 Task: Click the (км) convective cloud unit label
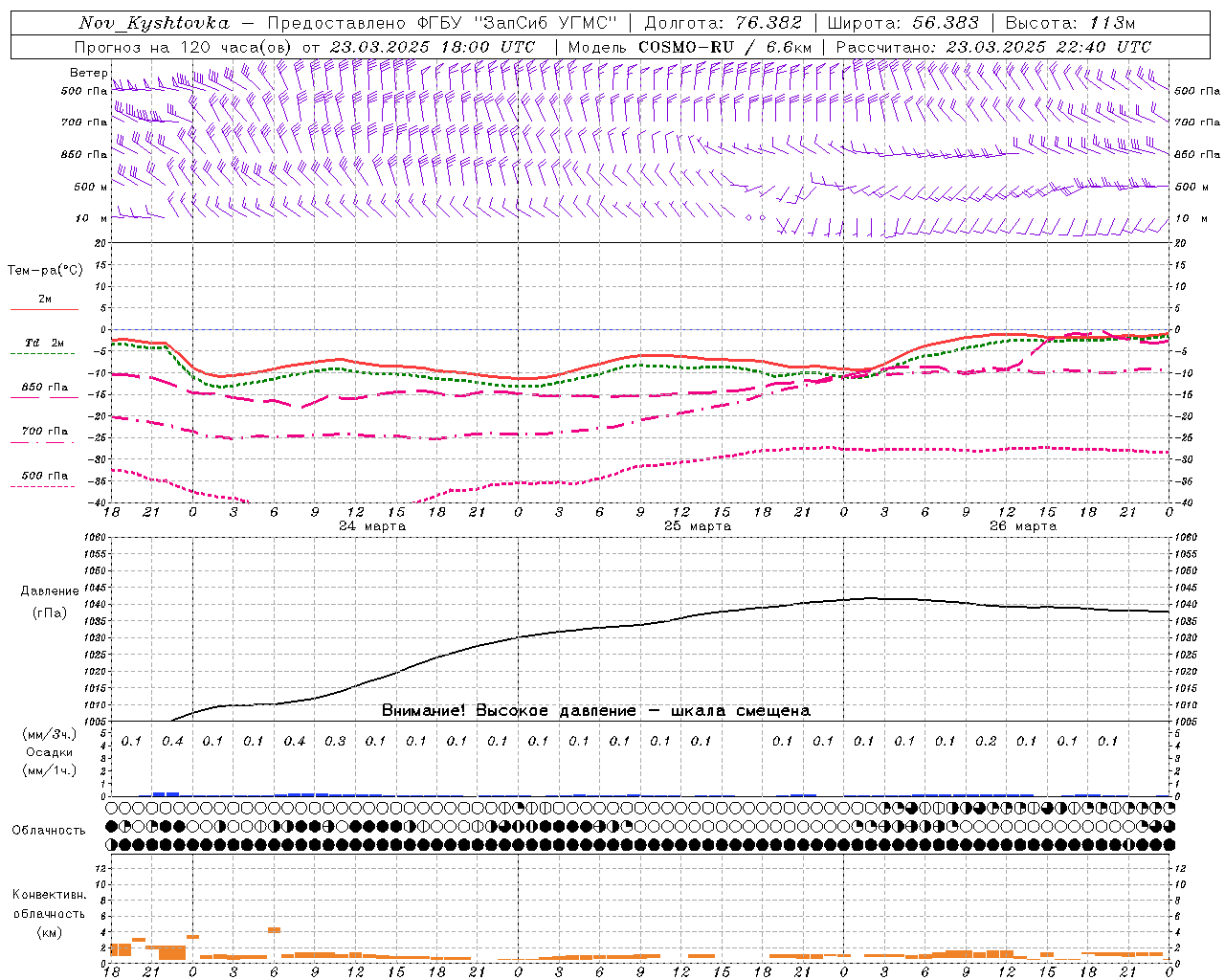[x=49, y=931]
